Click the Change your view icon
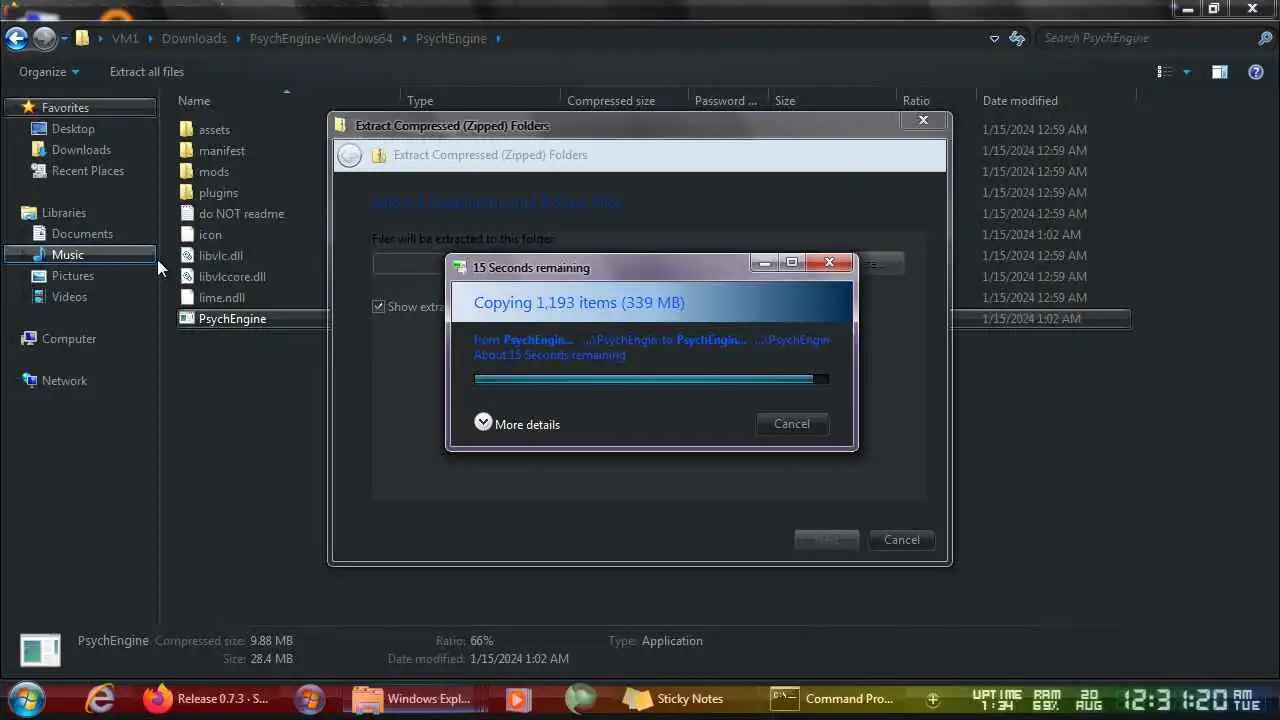Image resolution: width=1280 pixels, height=720 pixels. (1164, 72)
